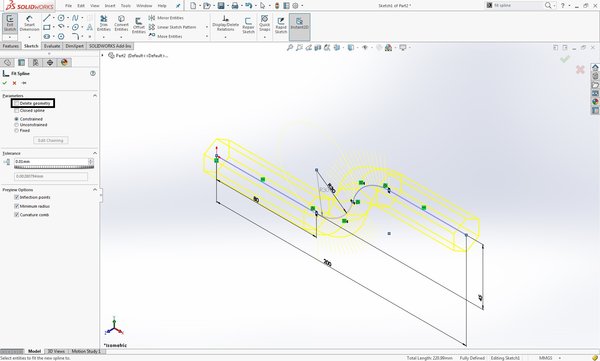Select the Offset Entities tool
Screen dimensions: 600x361
(139, 26)
